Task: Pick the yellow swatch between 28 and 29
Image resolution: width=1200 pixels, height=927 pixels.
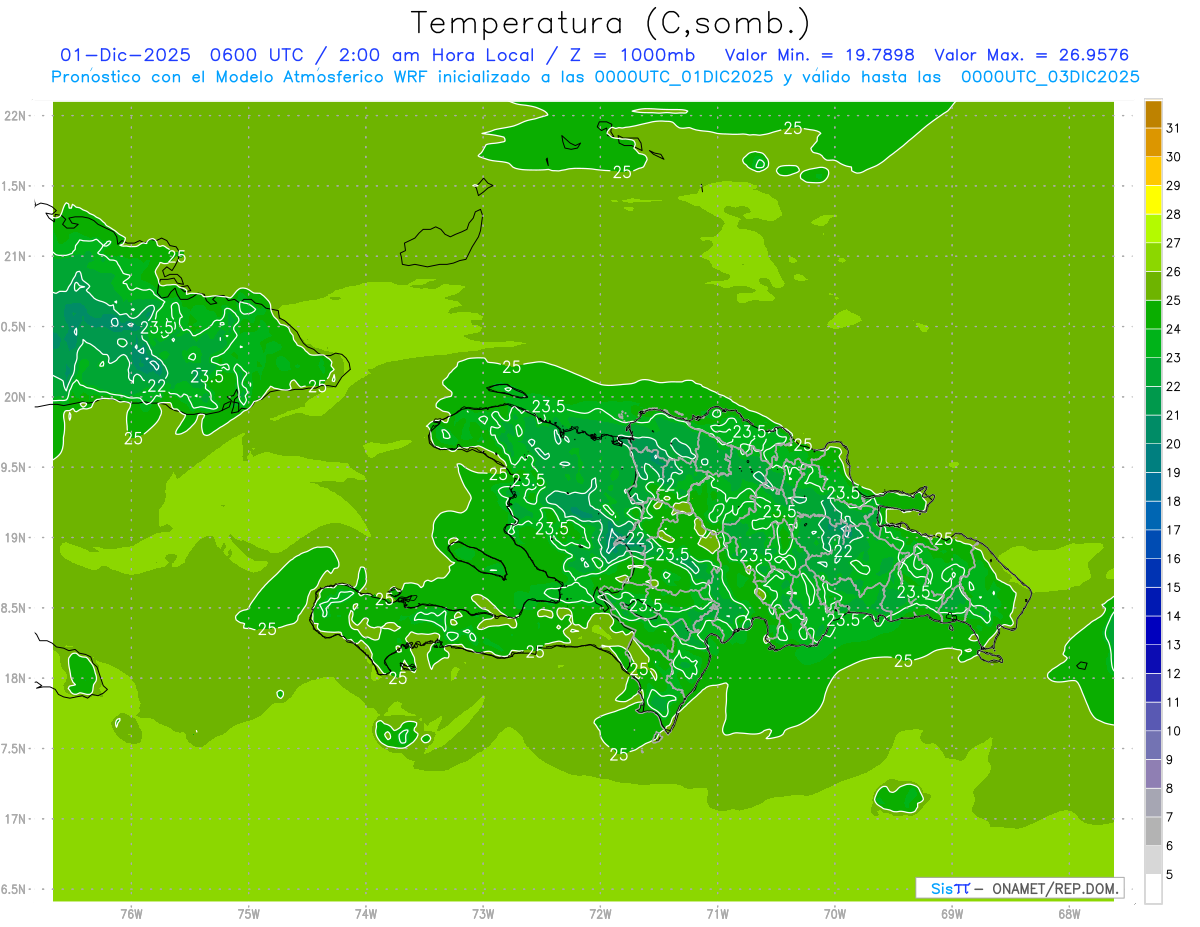Action: click(x=1153, y=200)
